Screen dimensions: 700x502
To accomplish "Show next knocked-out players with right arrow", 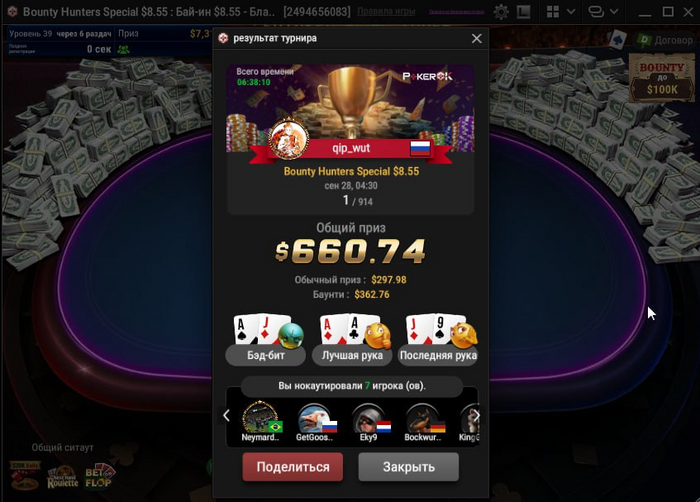I will tap(476, 416).
